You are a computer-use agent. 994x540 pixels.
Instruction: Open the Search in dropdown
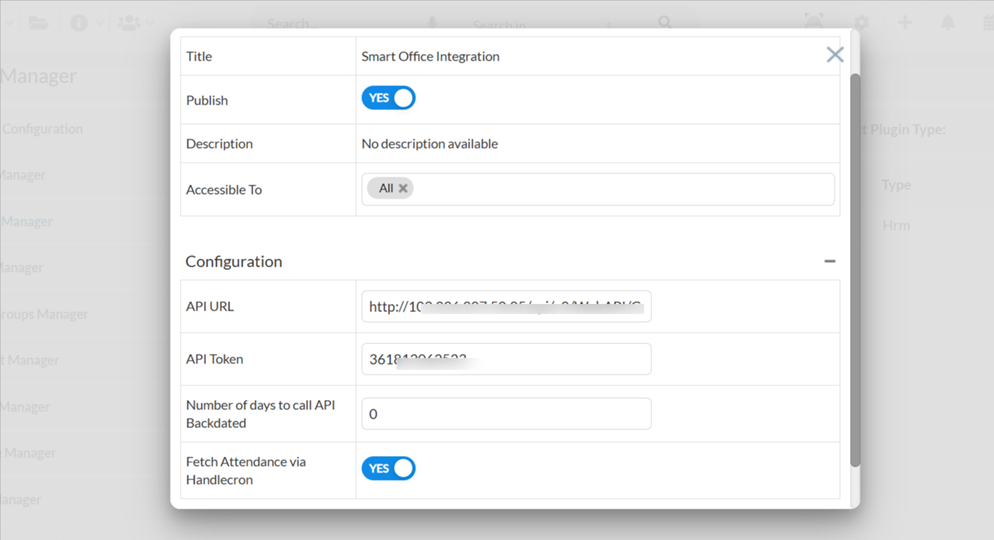(542, 25)
